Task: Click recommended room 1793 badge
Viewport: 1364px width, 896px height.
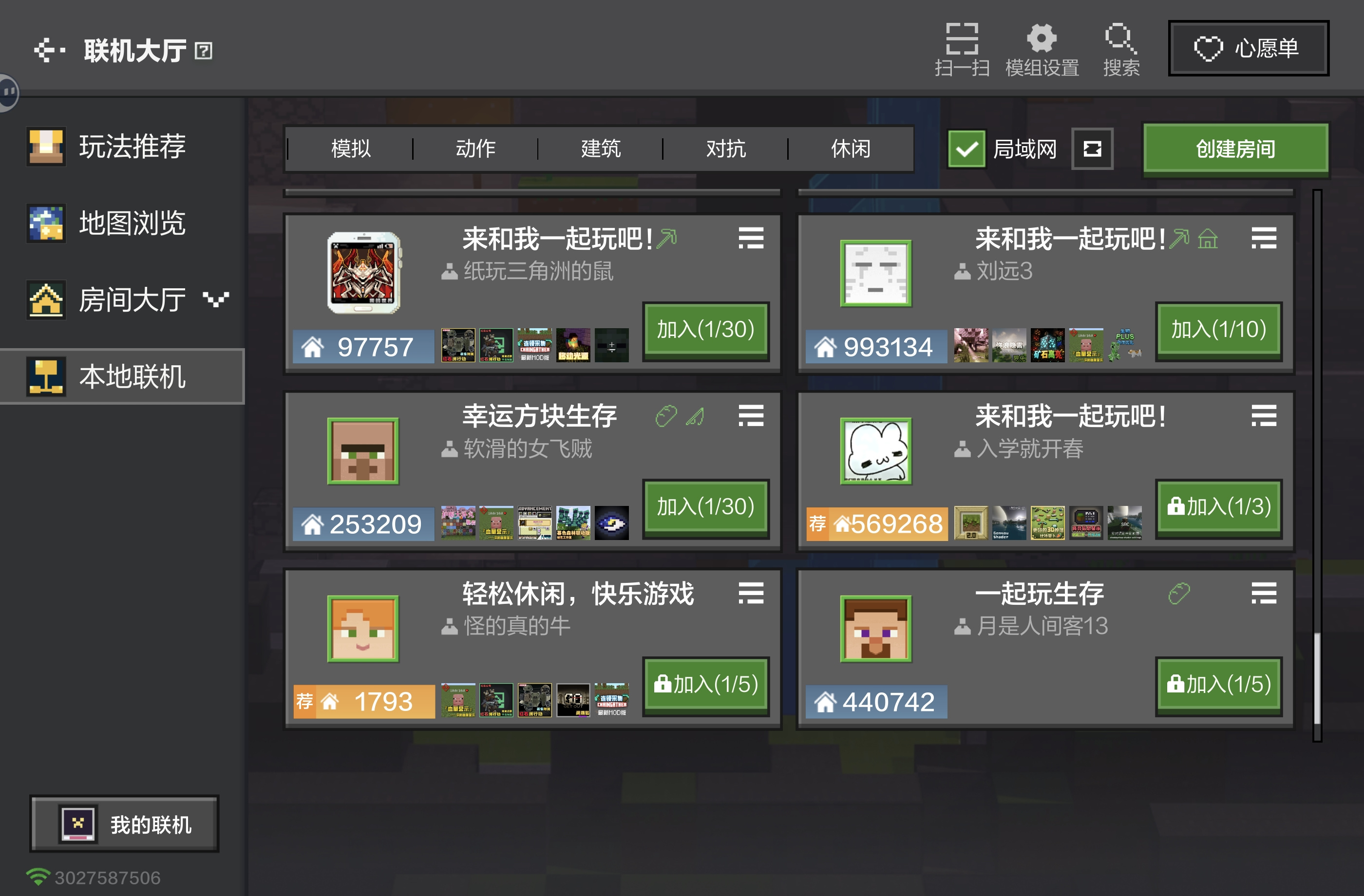Action: (363, 702)
